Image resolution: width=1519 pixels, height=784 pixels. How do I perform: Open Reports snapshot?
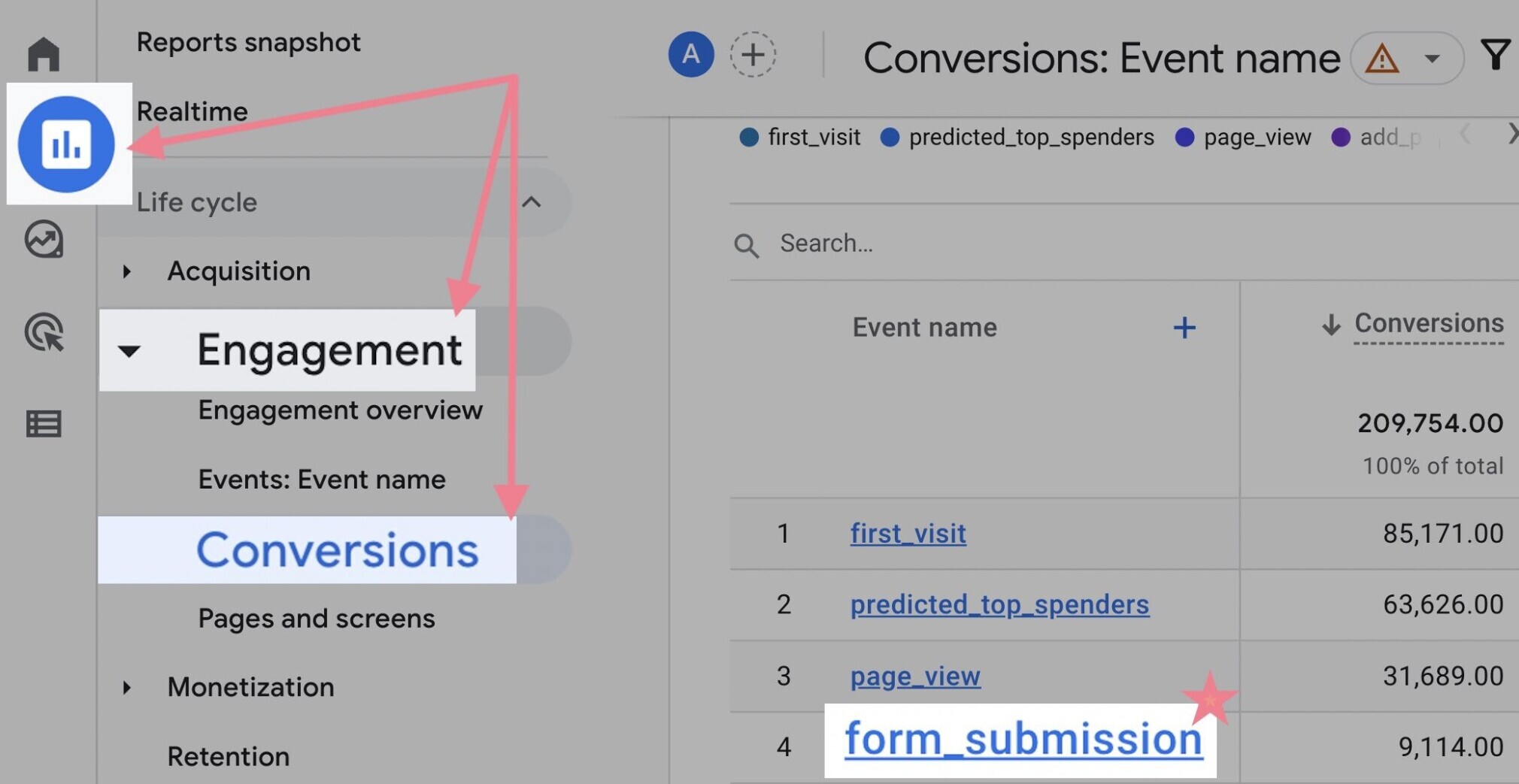coord(248,42)
